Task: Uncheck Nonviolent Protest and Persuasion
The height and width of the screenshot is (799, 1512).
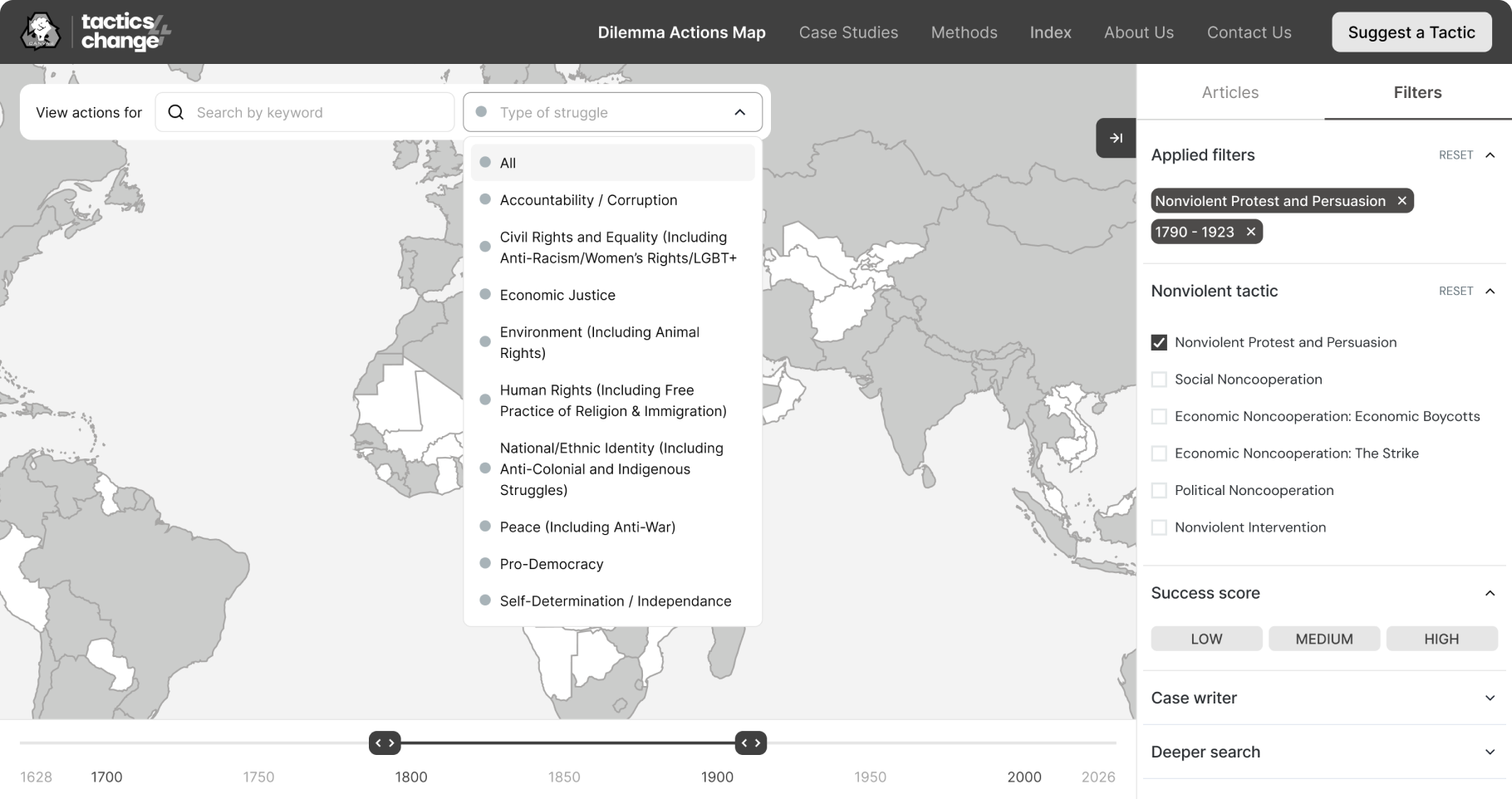Action: click(x=1159, y=341)
